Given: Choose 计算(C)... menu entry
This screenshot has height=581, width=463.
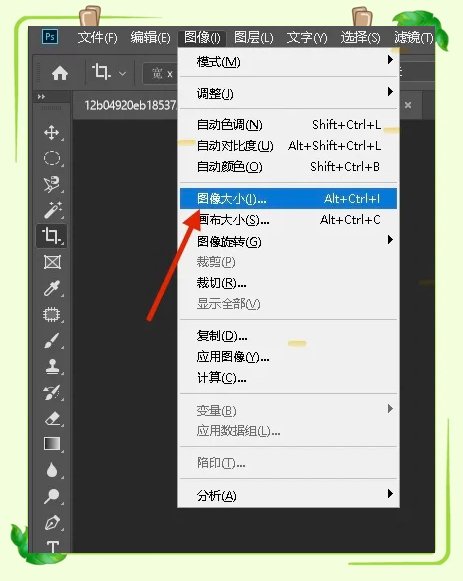Looking at the screenshot, I should tap(288, 378).
